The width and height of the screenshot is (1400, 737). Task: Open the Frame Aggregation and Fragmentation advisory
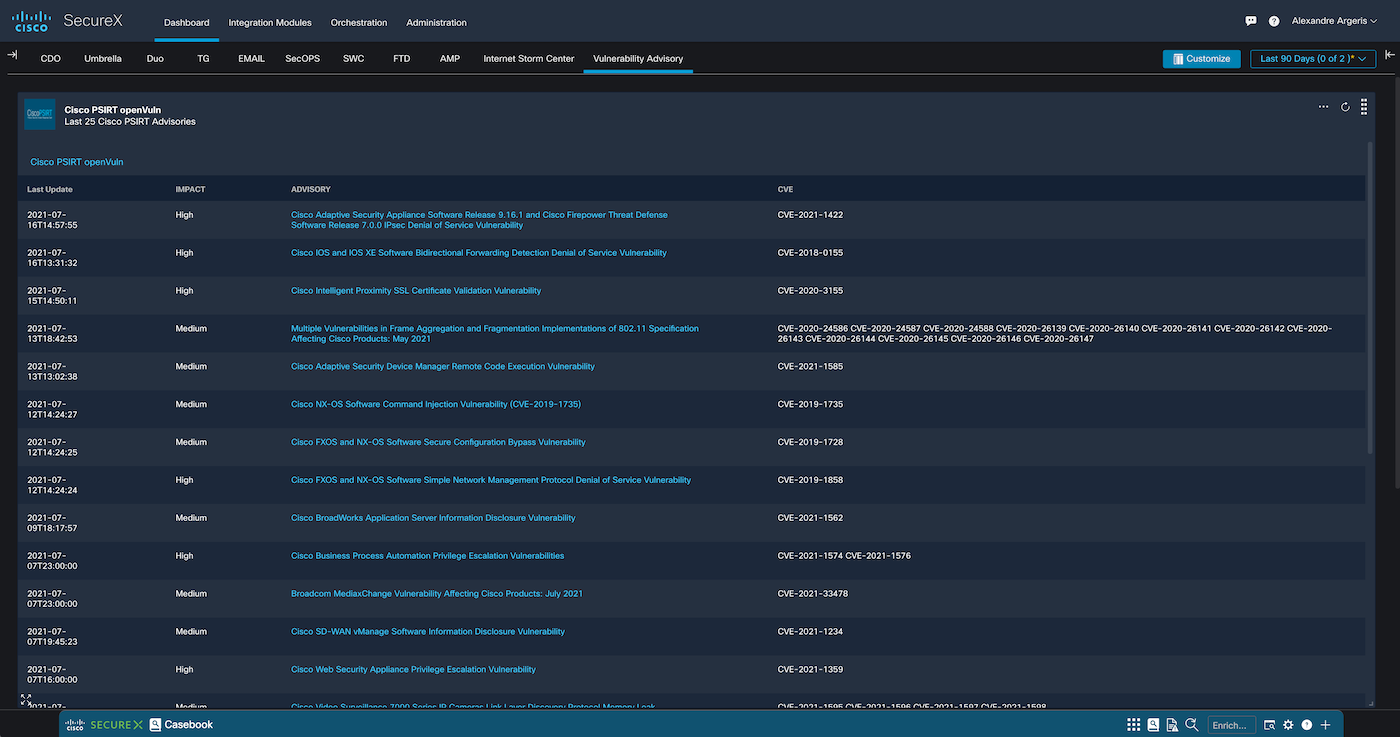click(495, 334)
